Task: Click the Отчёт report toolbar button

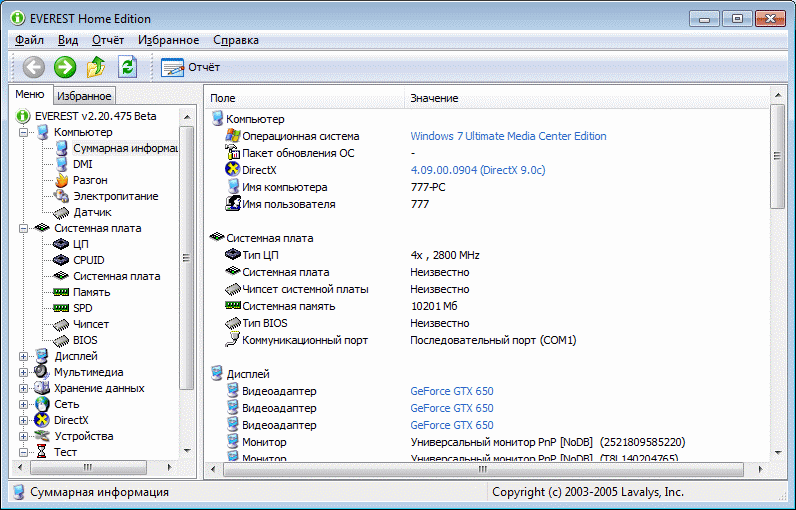Action: (191, 67)
